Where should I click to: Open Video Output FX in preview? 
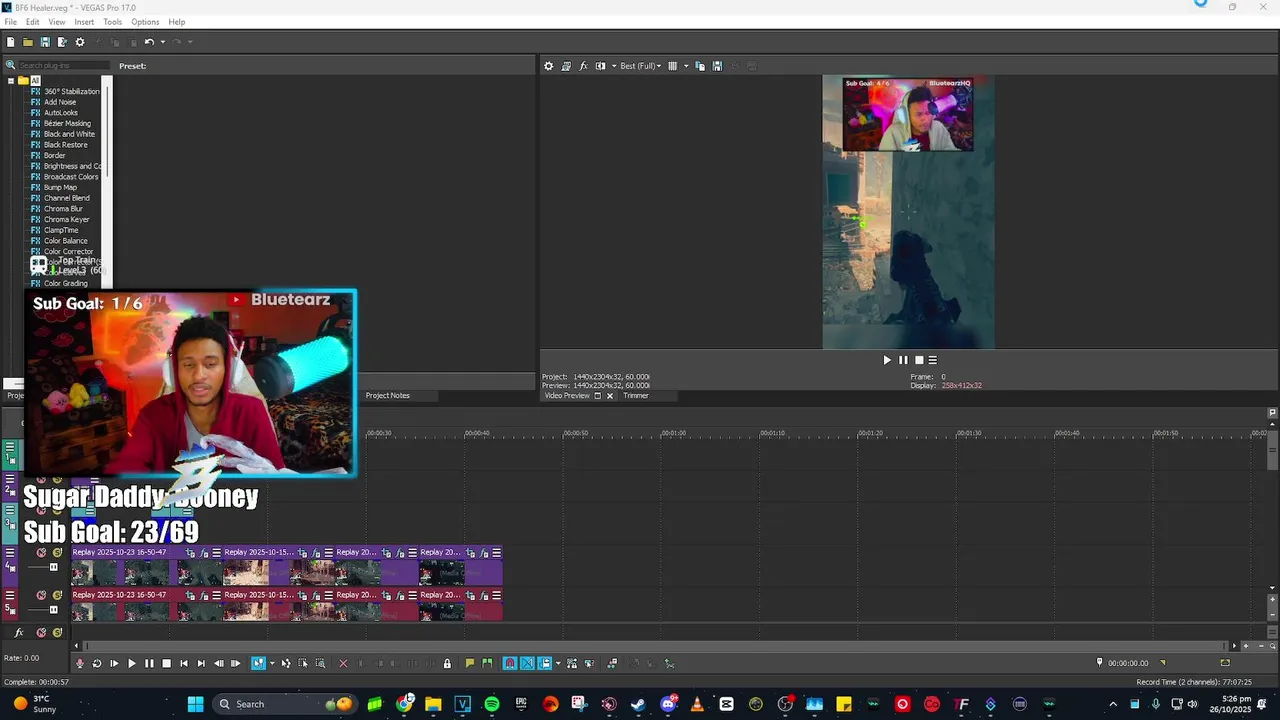[583, 66]
